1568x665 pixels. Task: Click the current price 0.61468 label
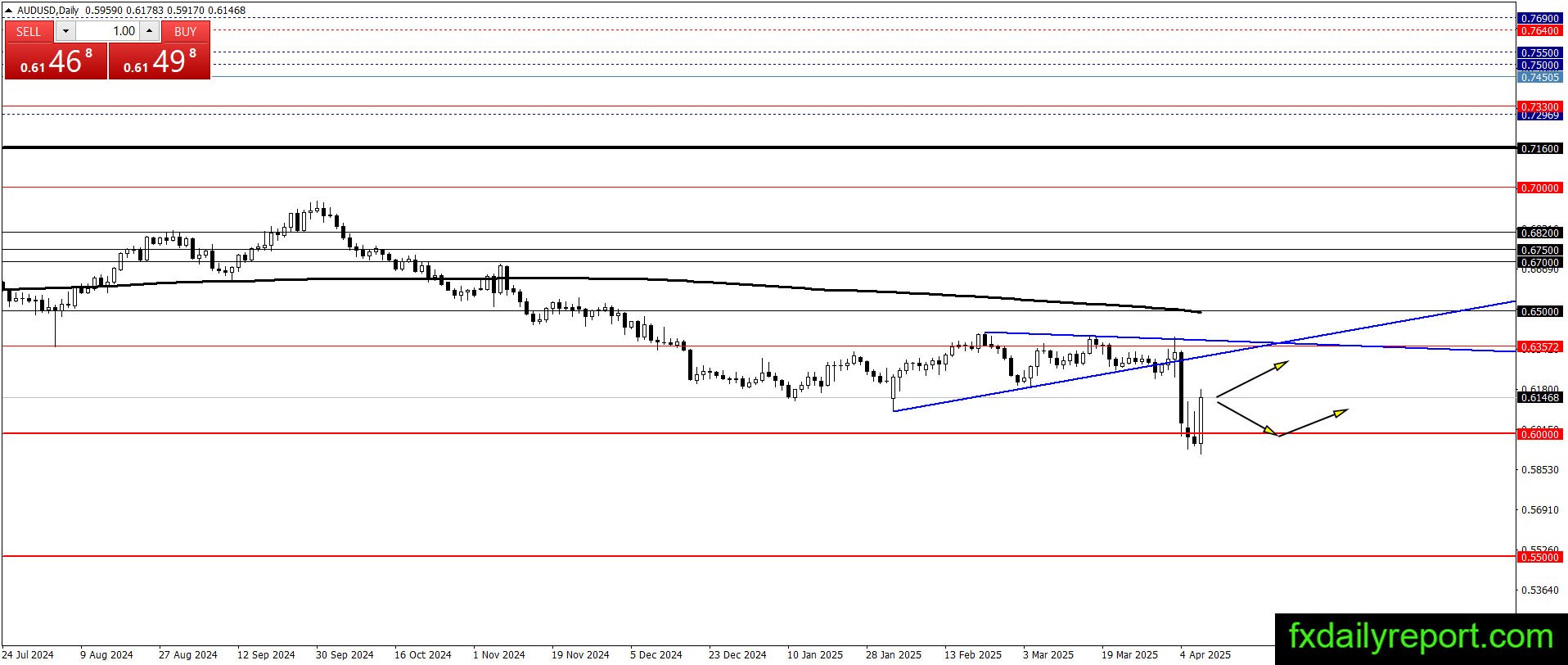(x=1539, y=397)
